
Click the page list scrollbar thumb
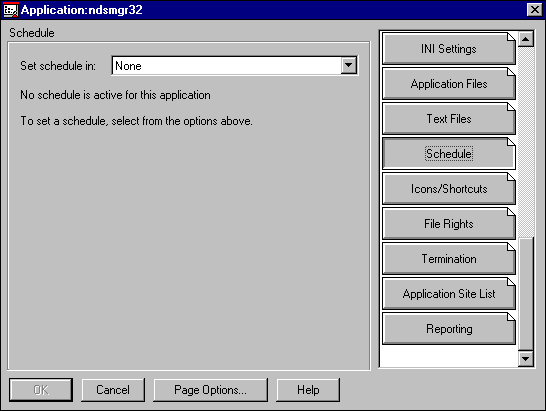[x=526, y=294]
